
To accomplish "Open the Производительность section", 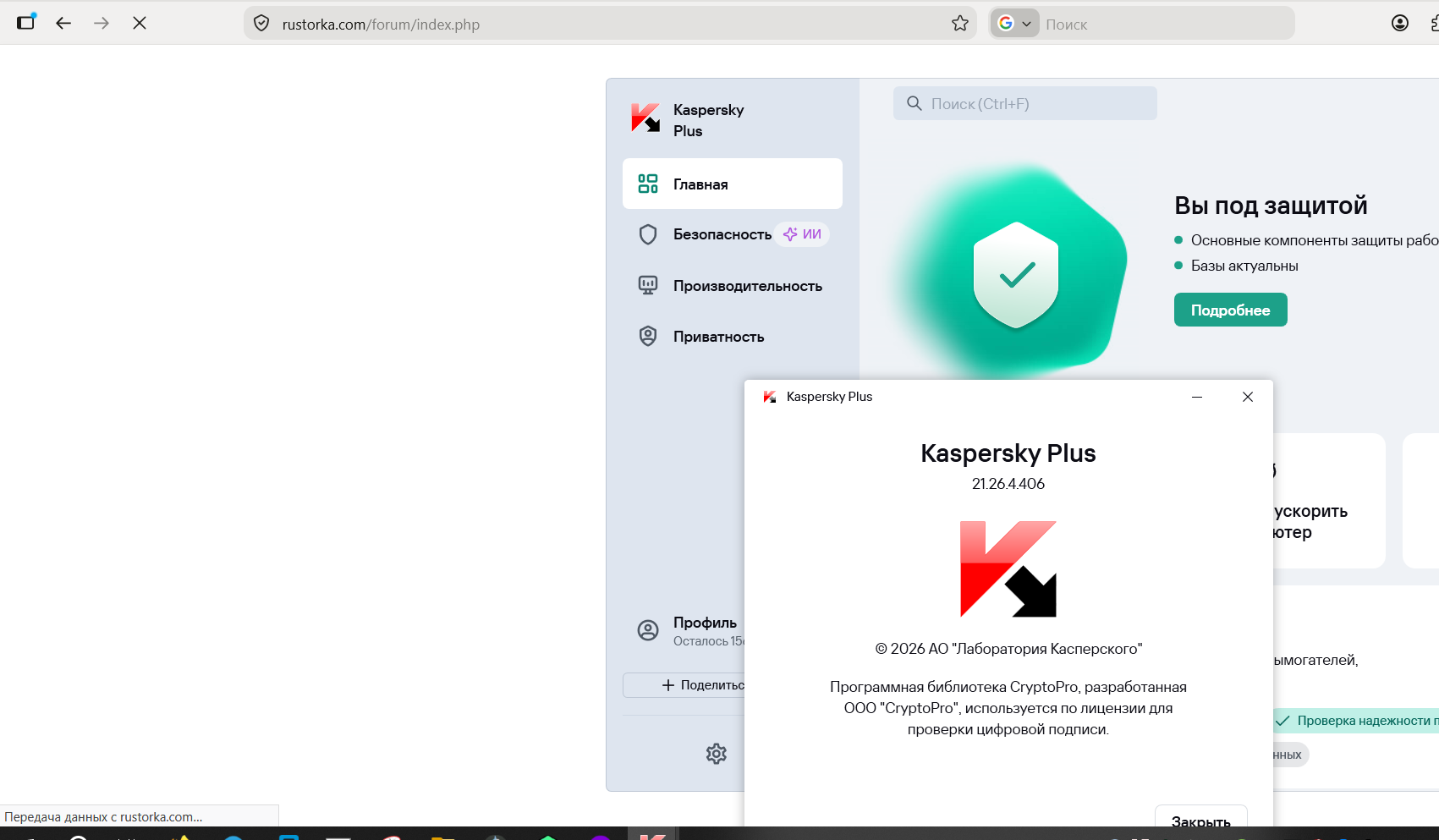I will coord(733,286).
